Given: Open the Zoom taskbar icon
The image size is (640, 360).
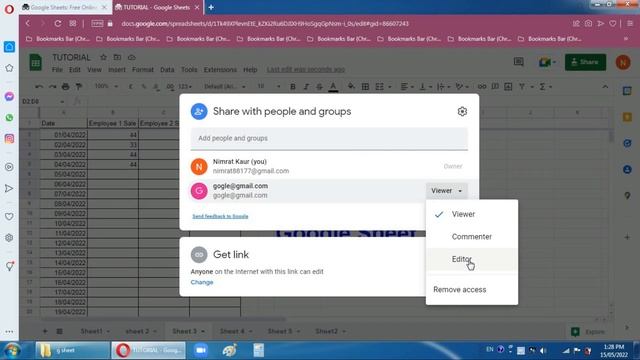Looking at the screenshot, I should [x=200, y=350].
